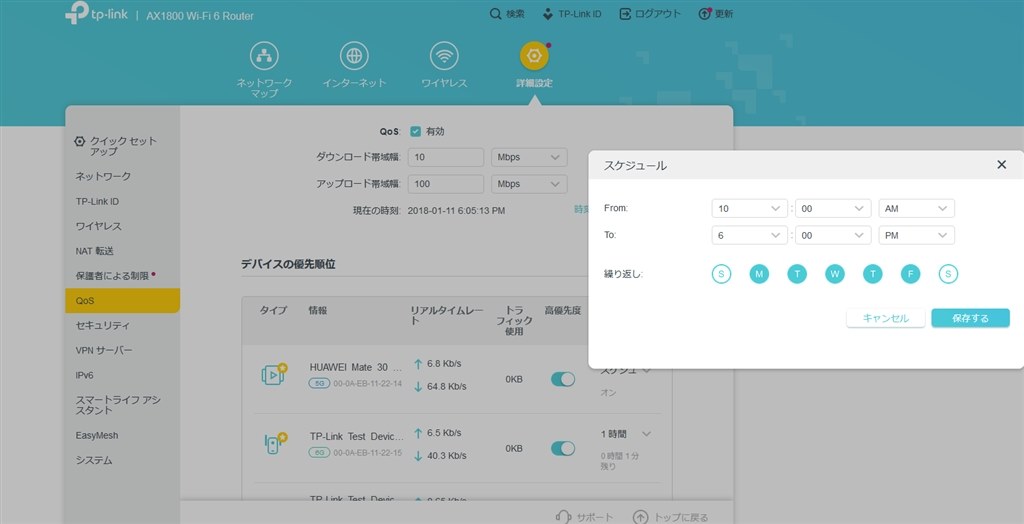Toggle Wednesday in repeat days

pos(835,274)
